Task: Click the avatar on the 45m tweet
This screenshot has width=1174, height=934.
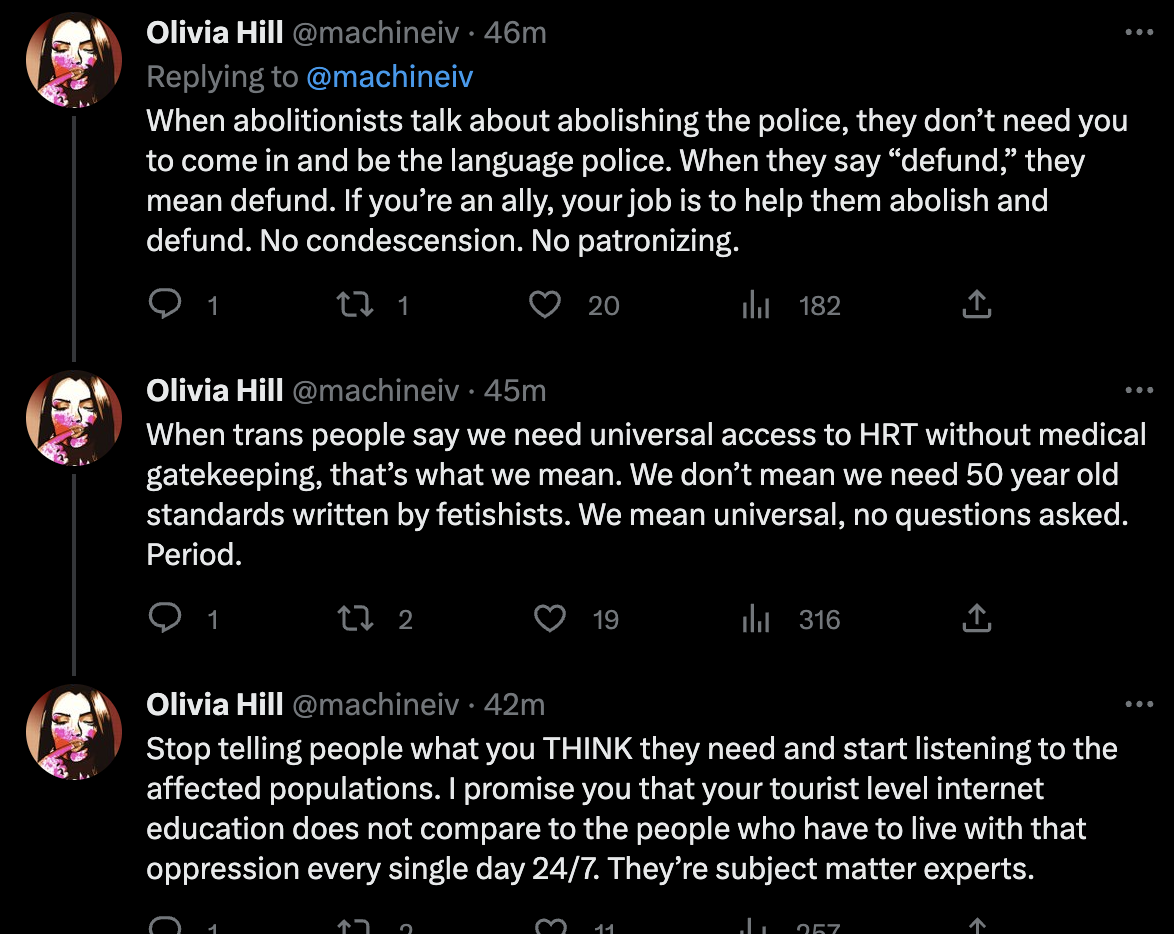Action: (x=74, y=420)
